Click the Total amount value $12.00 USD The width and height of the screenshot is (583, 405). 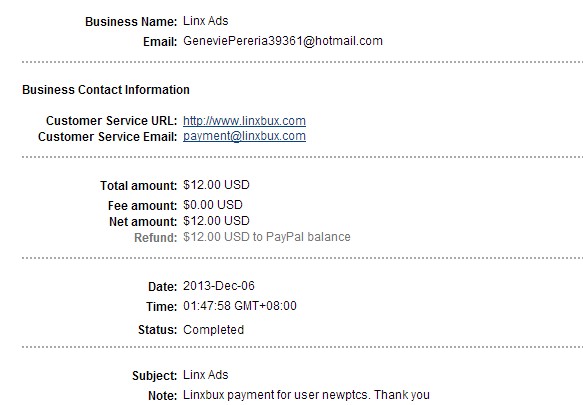[216, 185]
